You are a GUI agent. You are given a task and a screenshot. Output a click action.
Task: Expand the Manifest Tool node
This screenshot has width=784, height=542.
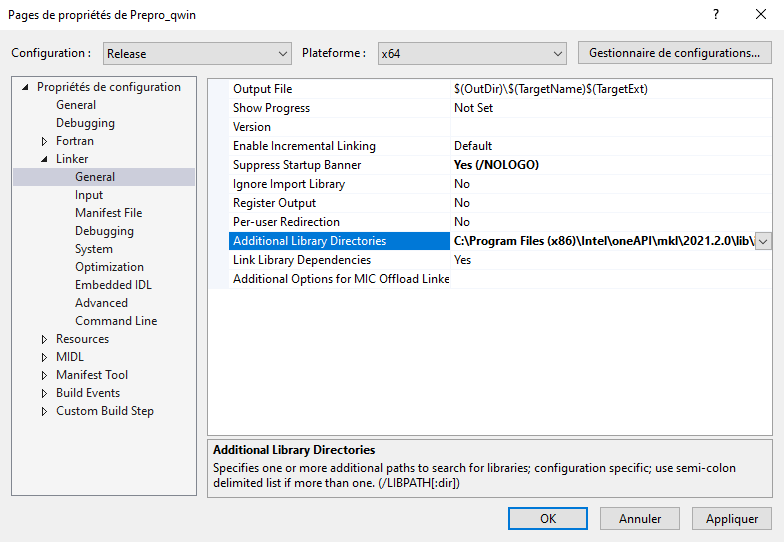point(44,375)
